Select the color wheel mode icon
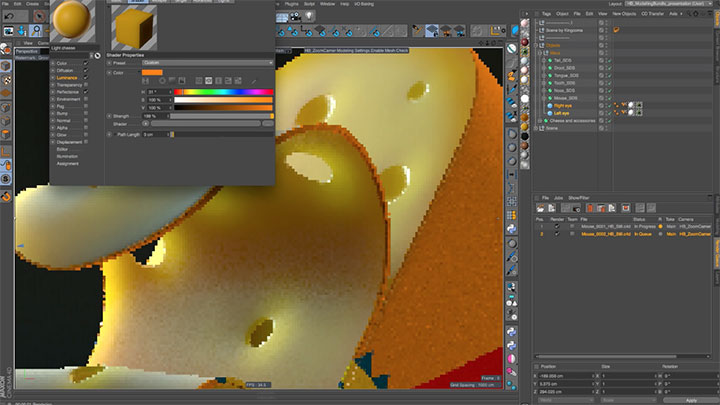Image resolution: width=720 pixels, height=405 pixels. click(162, 81)
